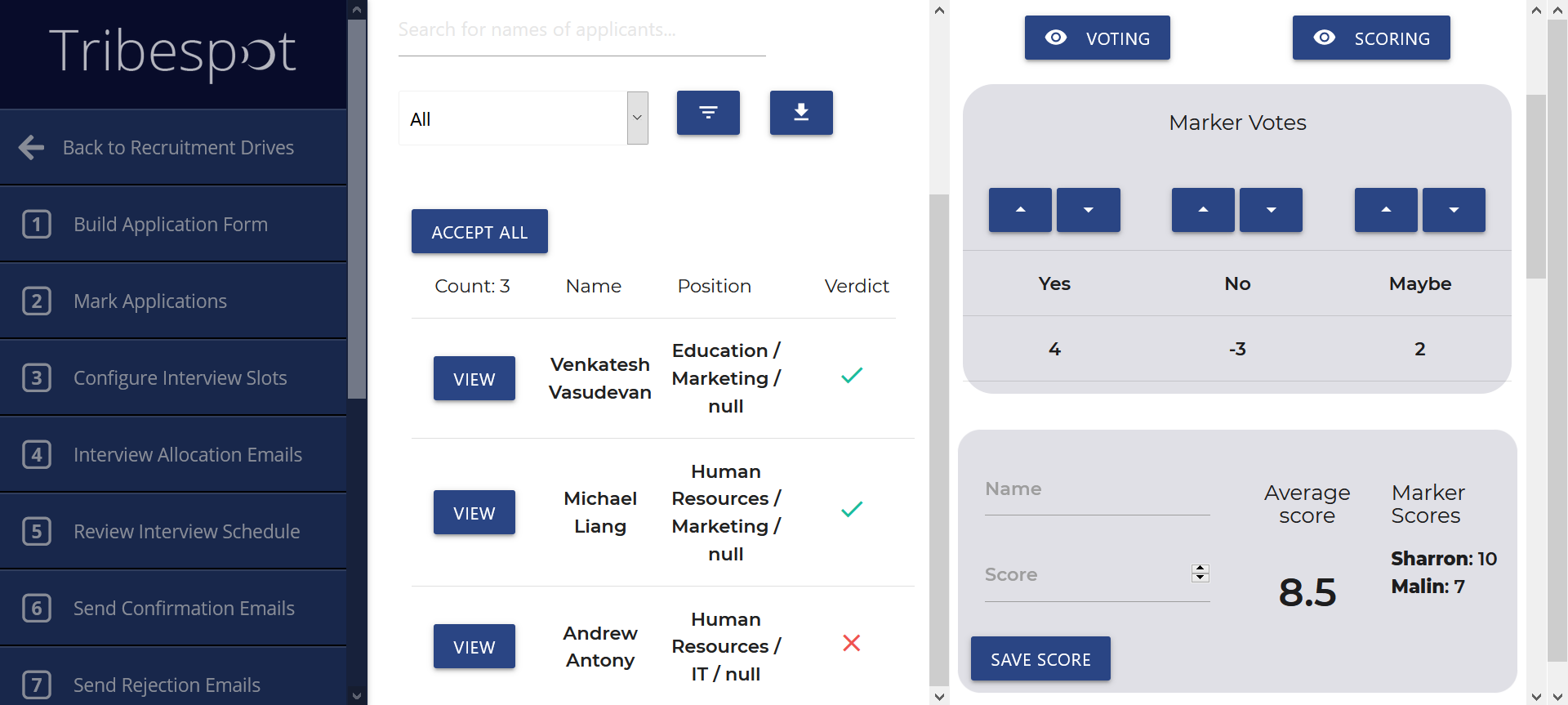Open the All filter dropdown
Screen dimensions: 1568x705
click(x=523, y=118)
